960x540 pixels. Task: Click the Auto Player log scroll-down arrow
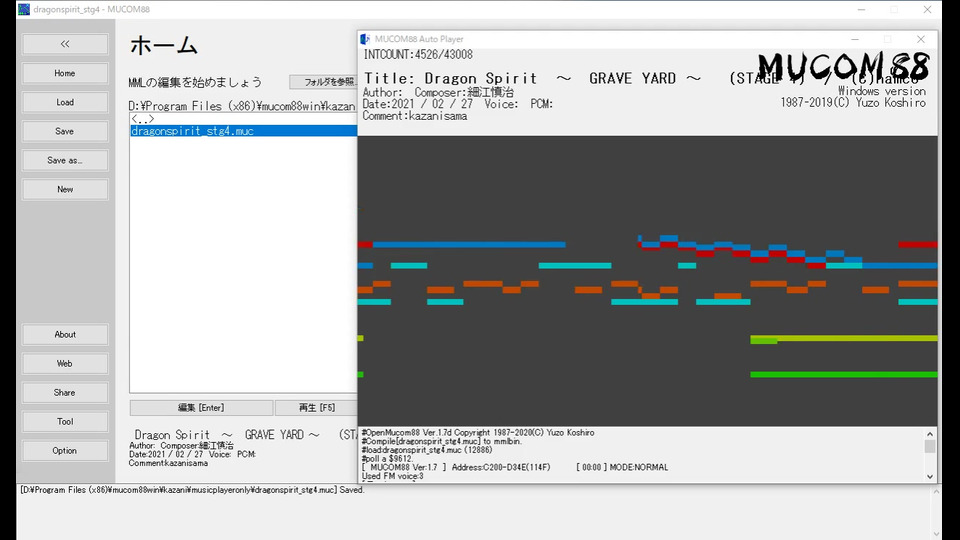coord(930,476)
